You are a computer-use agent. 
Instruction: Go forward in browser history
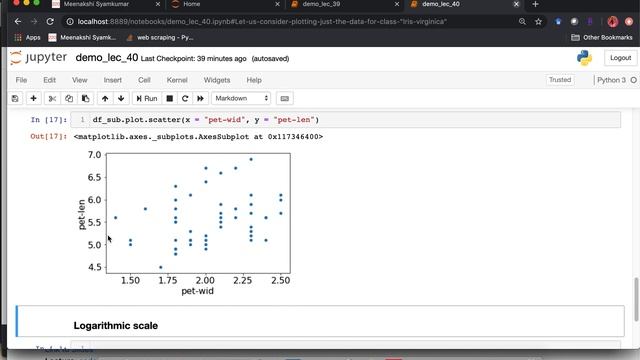click(34, 22)
